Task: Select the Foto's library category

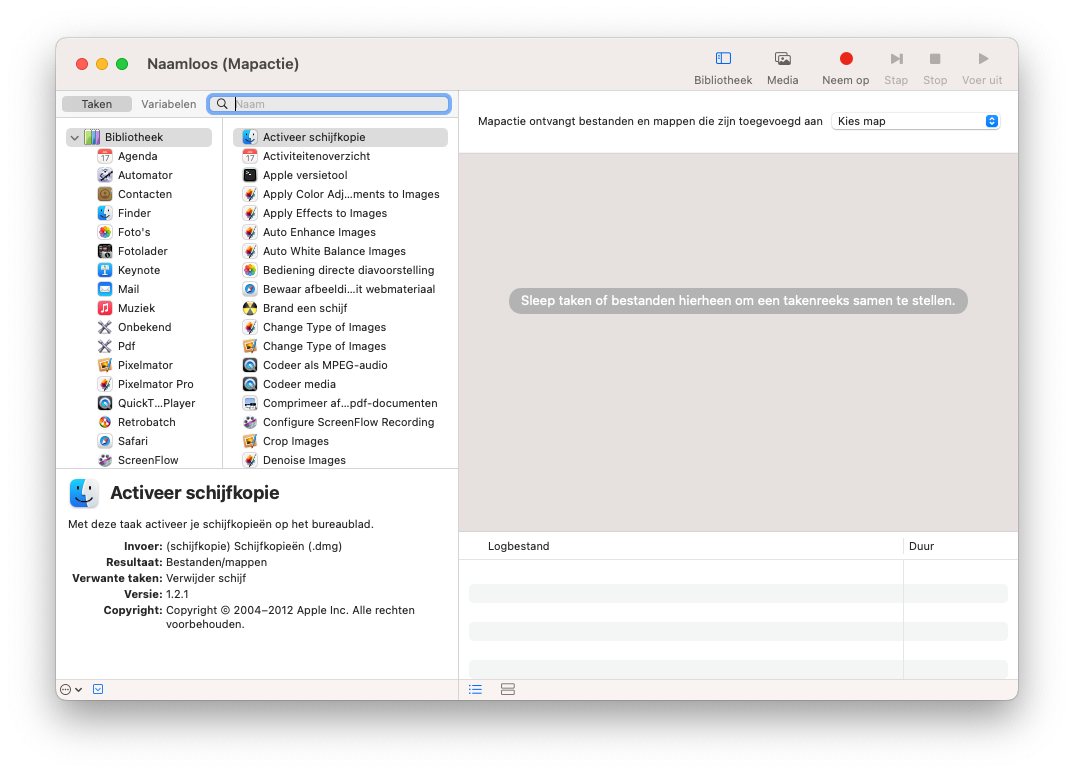Action: [x=134, y=232]
